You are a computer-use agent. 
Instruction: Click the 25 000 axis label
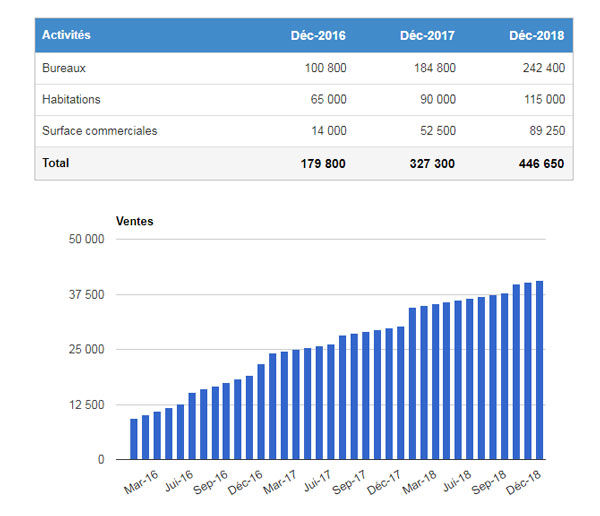click(x=86, y=349)
